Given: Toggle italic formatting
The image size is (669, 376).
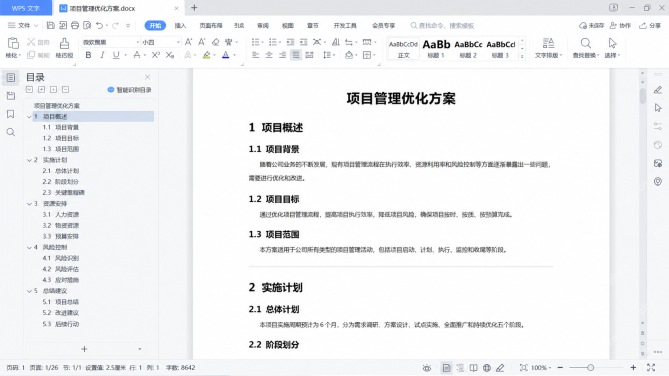Looking at the screenshot, I should point(102,55).
